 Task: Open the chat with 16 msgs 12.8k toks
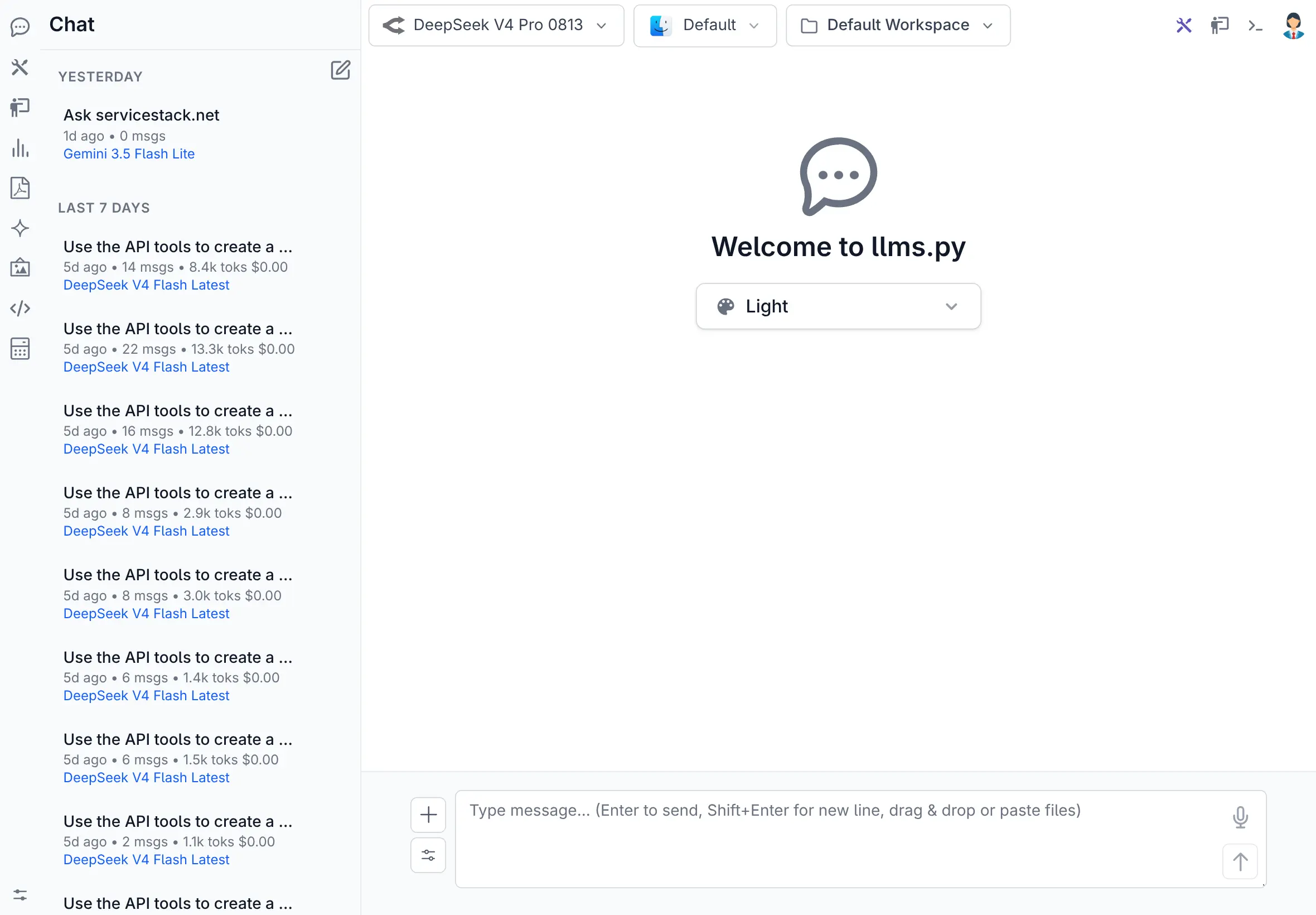coord(200,429)
